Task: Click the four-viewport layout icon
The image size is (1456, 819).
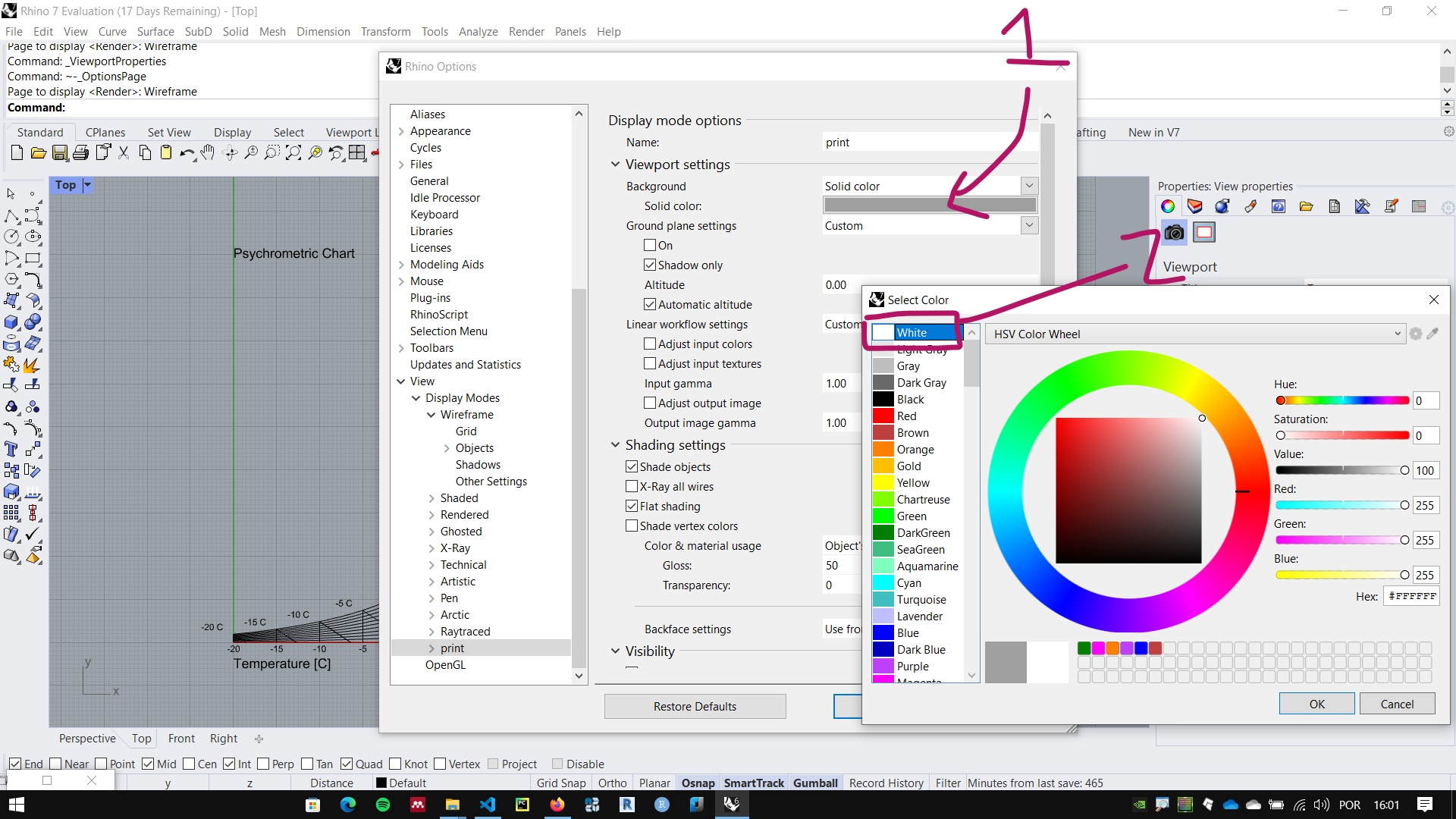Action: pos(357,153)
